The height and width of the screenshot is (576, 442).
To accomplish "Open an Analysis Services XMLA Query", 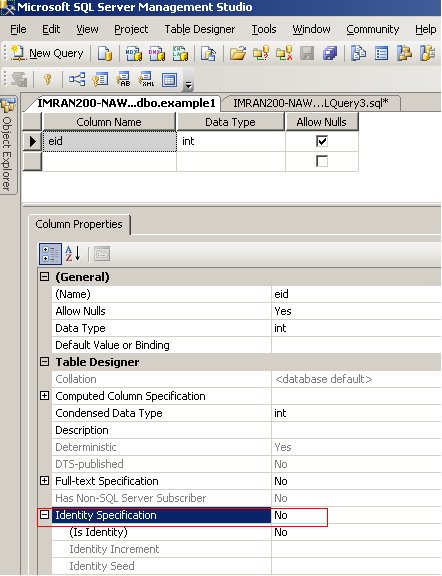I will [x=180, y=54].
